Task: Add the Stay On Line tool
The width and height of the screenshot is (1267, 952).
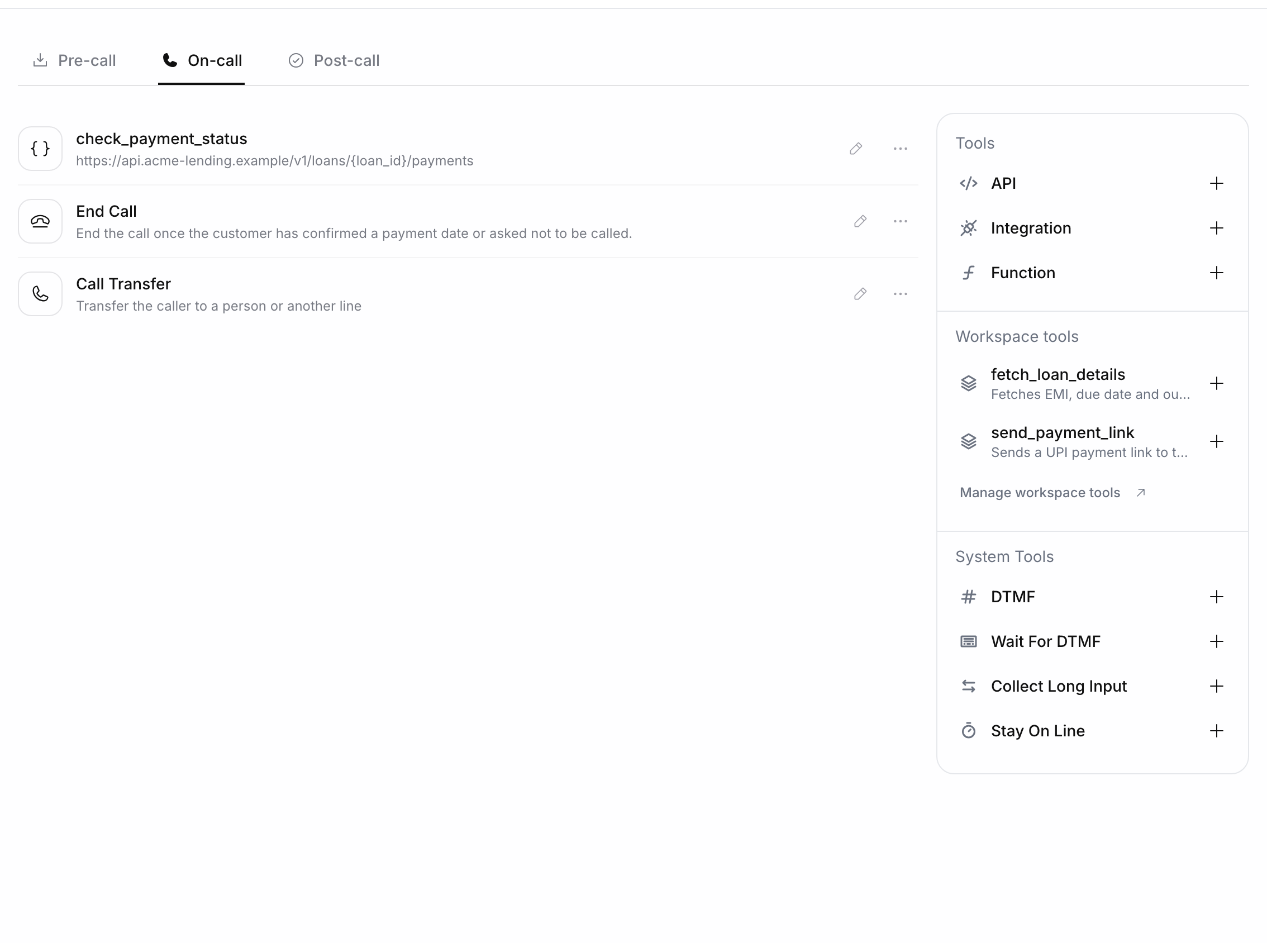Action: (x=1217, y=731)
